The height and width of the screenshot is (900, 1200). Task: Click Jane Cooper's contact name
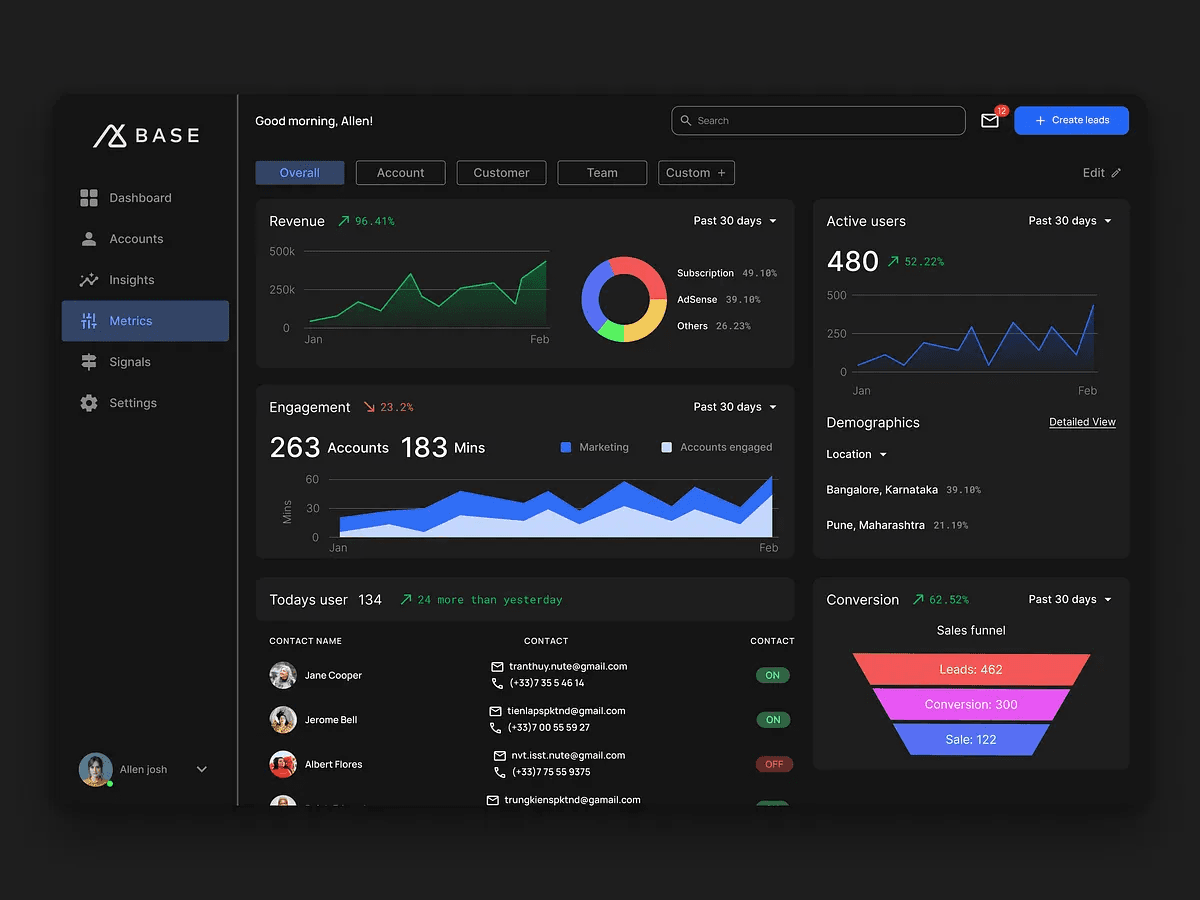tap(333, 676)
